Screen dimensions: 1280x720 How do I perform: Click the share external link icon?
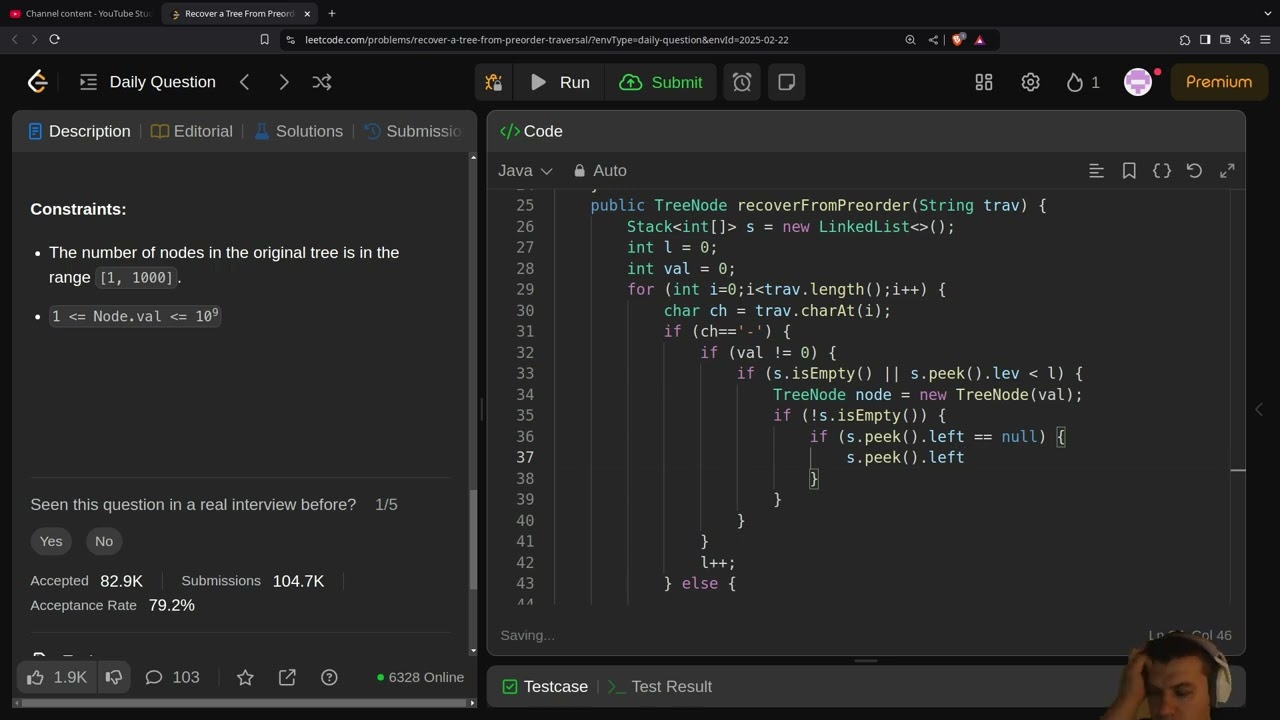tap(287, 677)
